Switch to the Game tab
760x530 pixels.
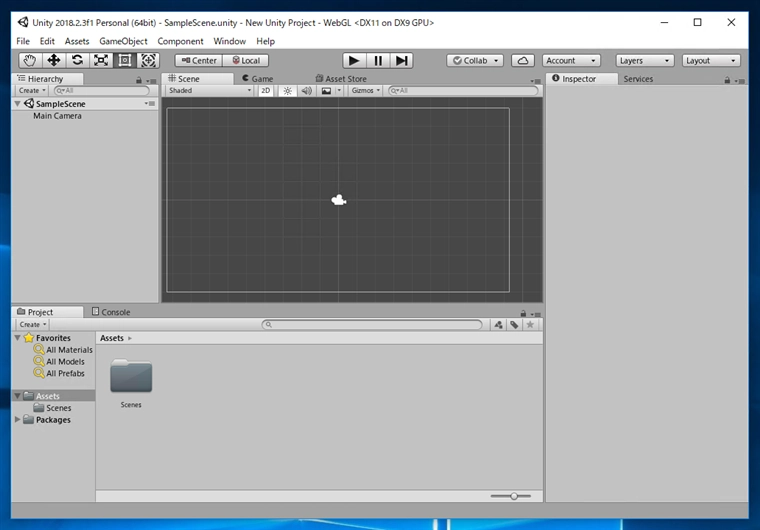point(258,79)
